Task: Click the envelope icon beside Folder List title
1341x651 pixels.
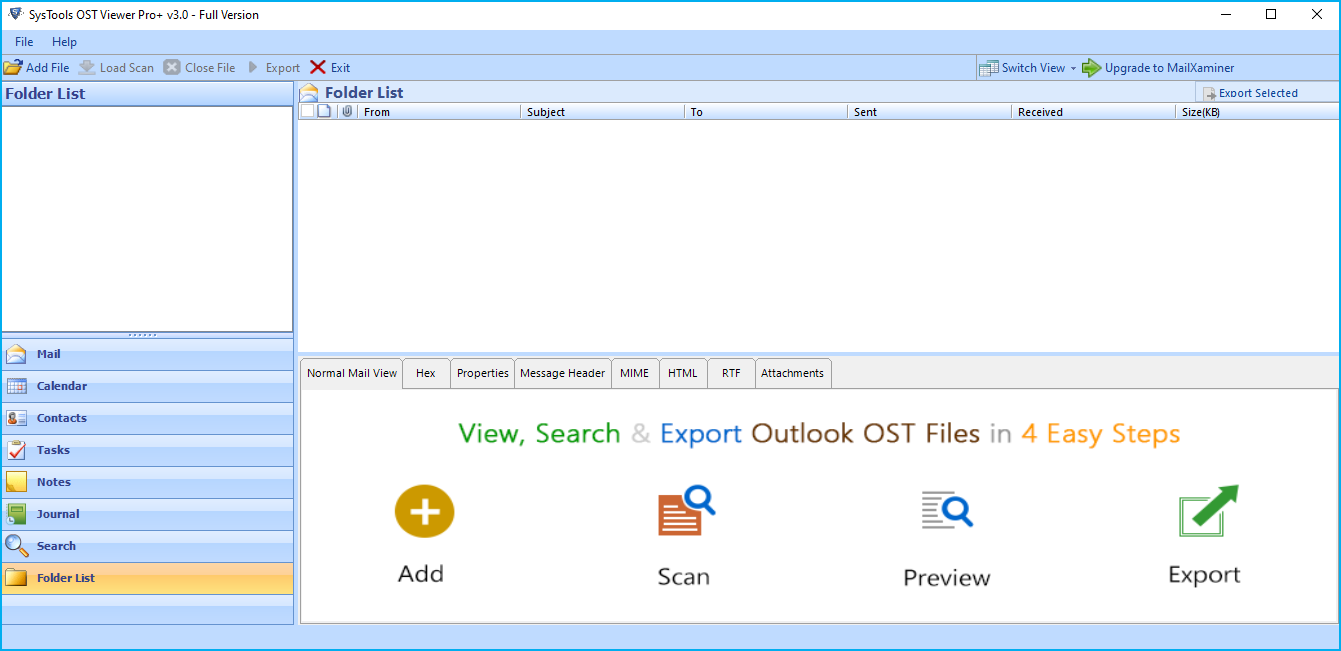Action: [x=309, y=92]
